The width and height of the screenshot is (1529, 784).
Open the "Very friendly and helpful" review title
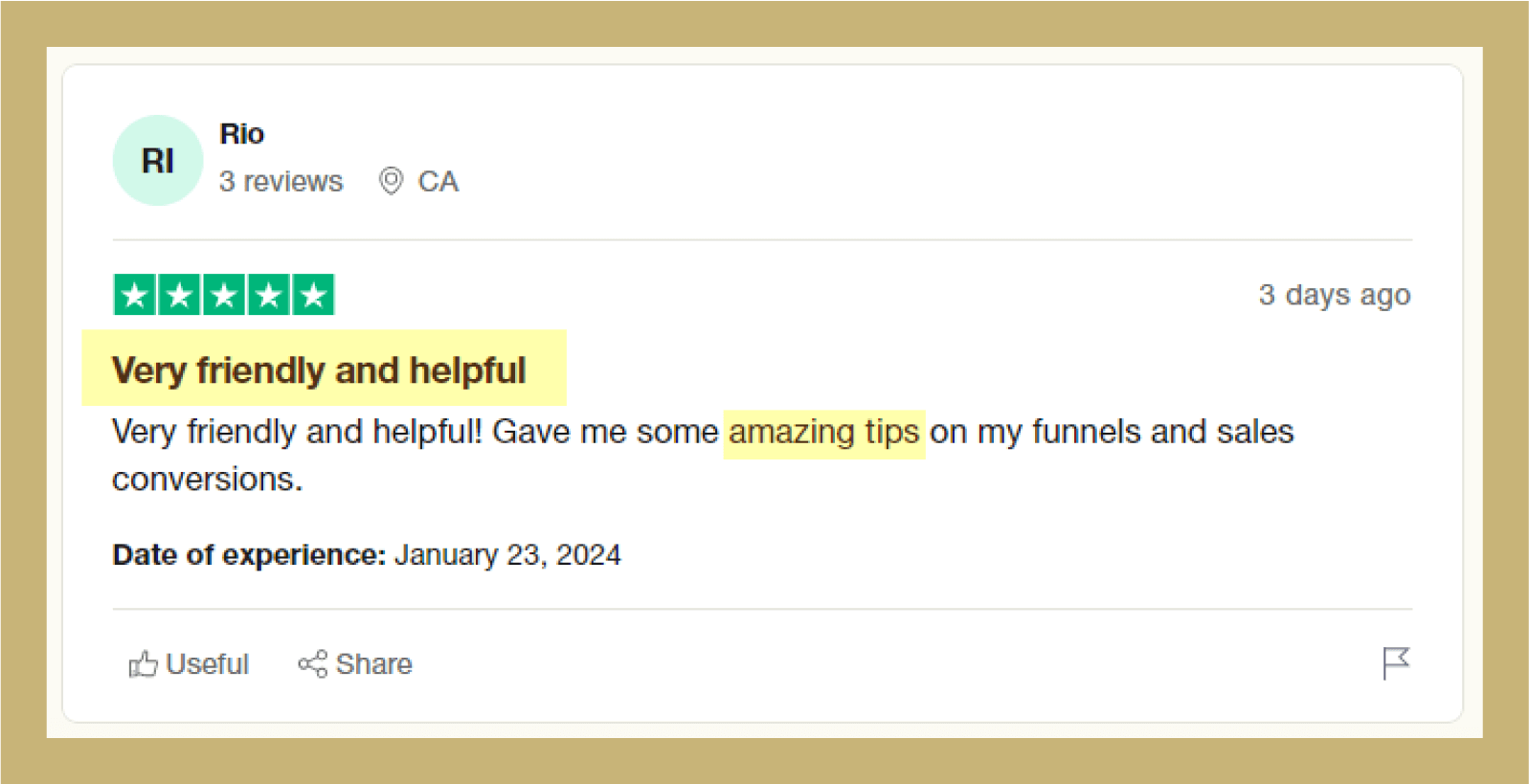319,370
